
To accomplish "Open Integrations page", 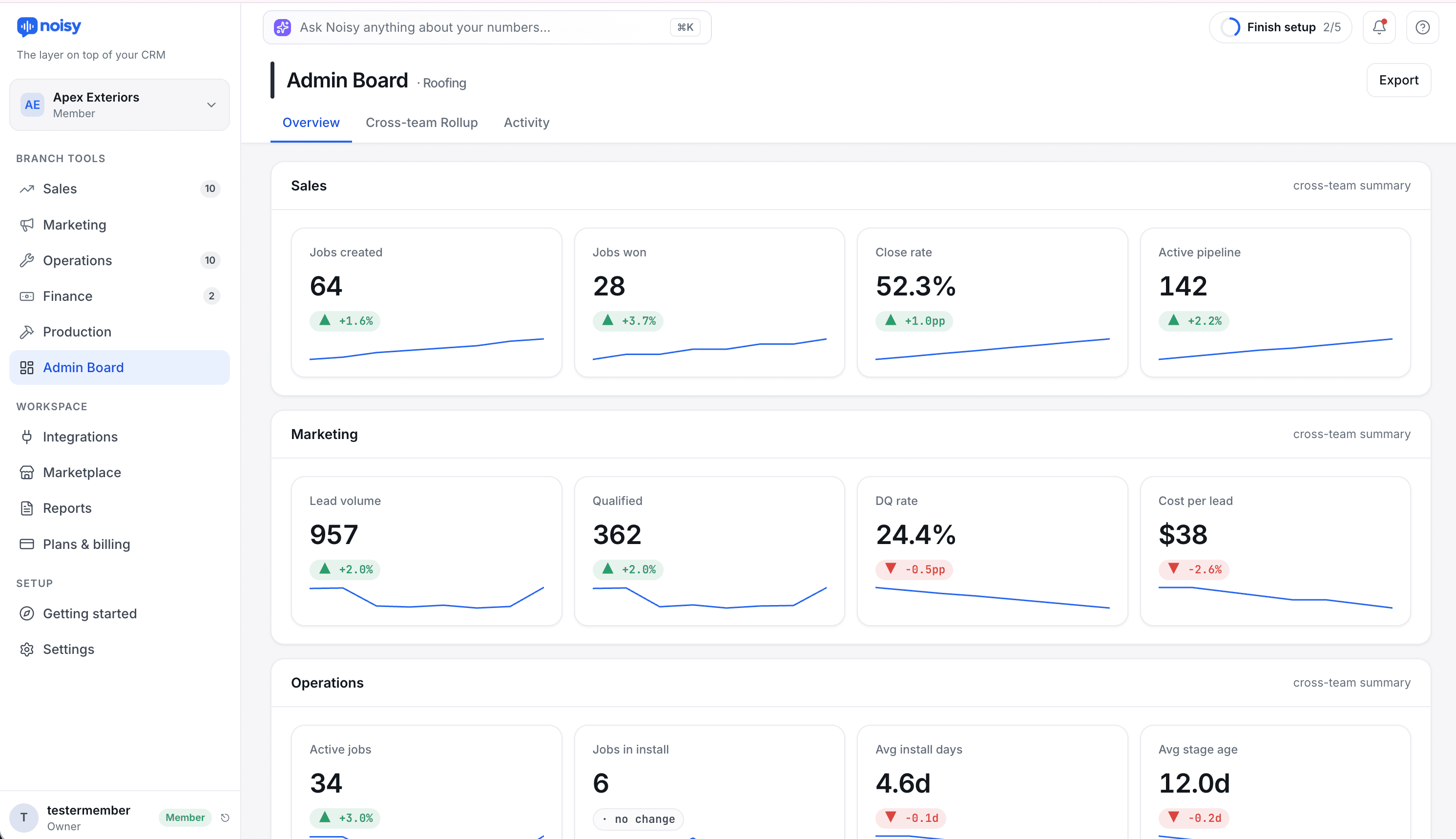I will (119, 437).
